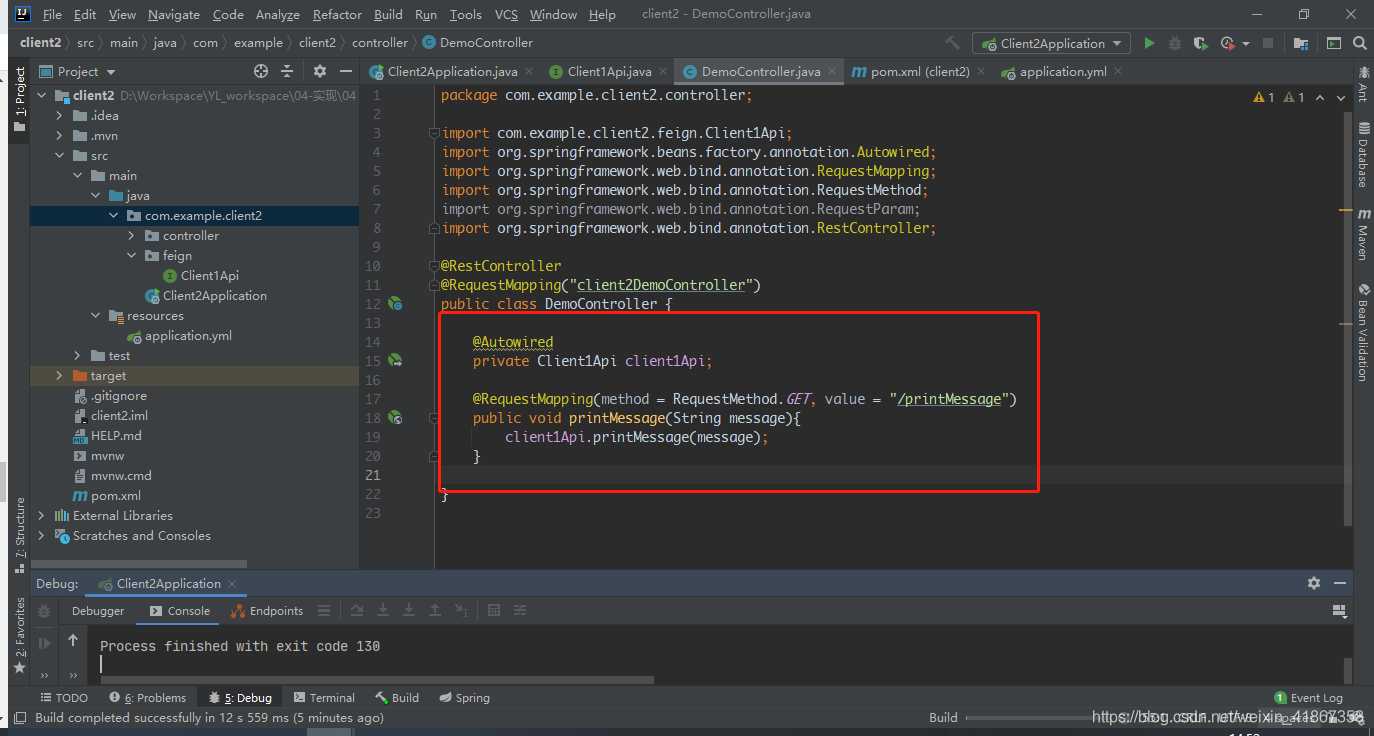
Task: Click the Run Anything window icon
Action: pyautogui.click(x=1334, y=43)
